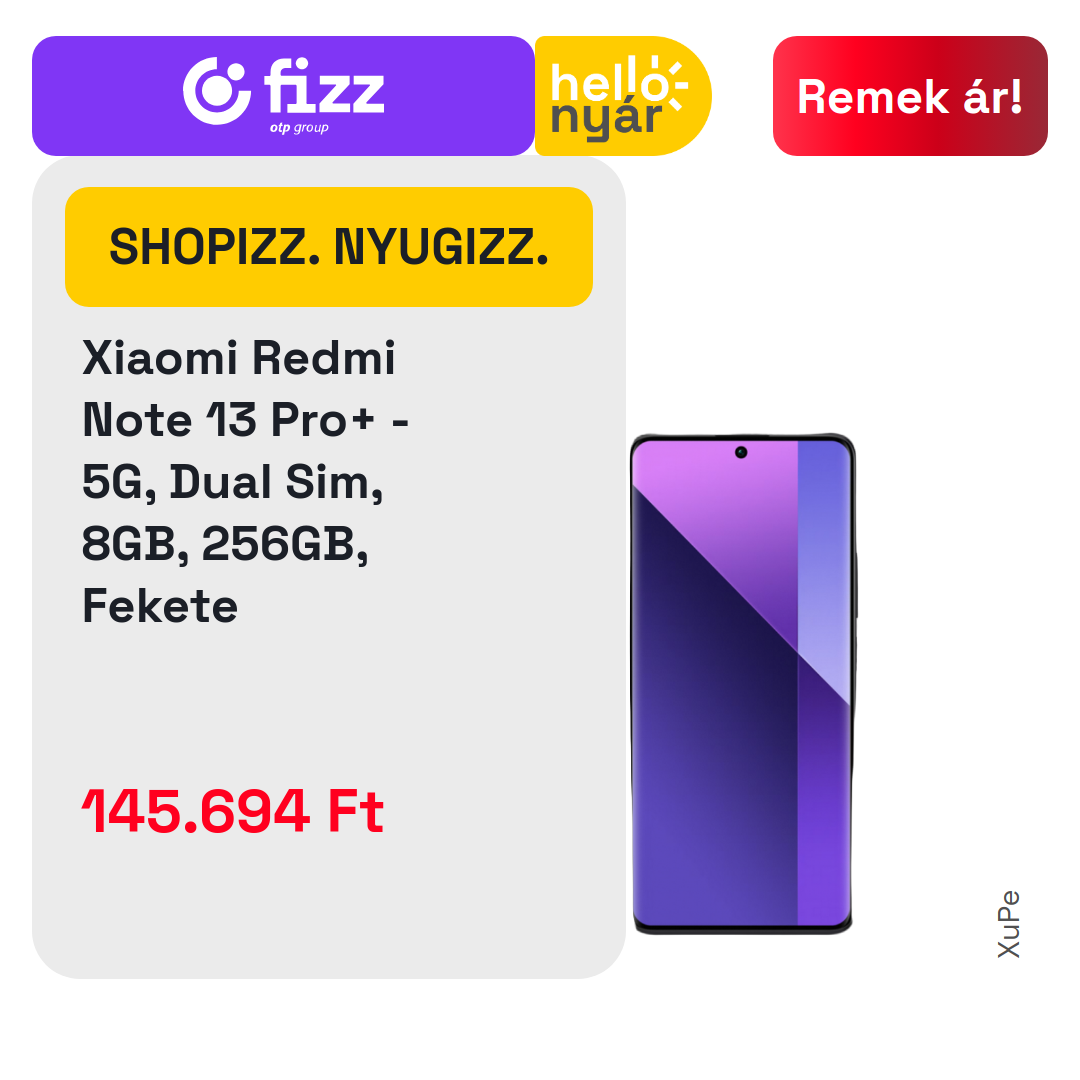
Task: Click the word Fekete in description
Action: click(160, 606)
